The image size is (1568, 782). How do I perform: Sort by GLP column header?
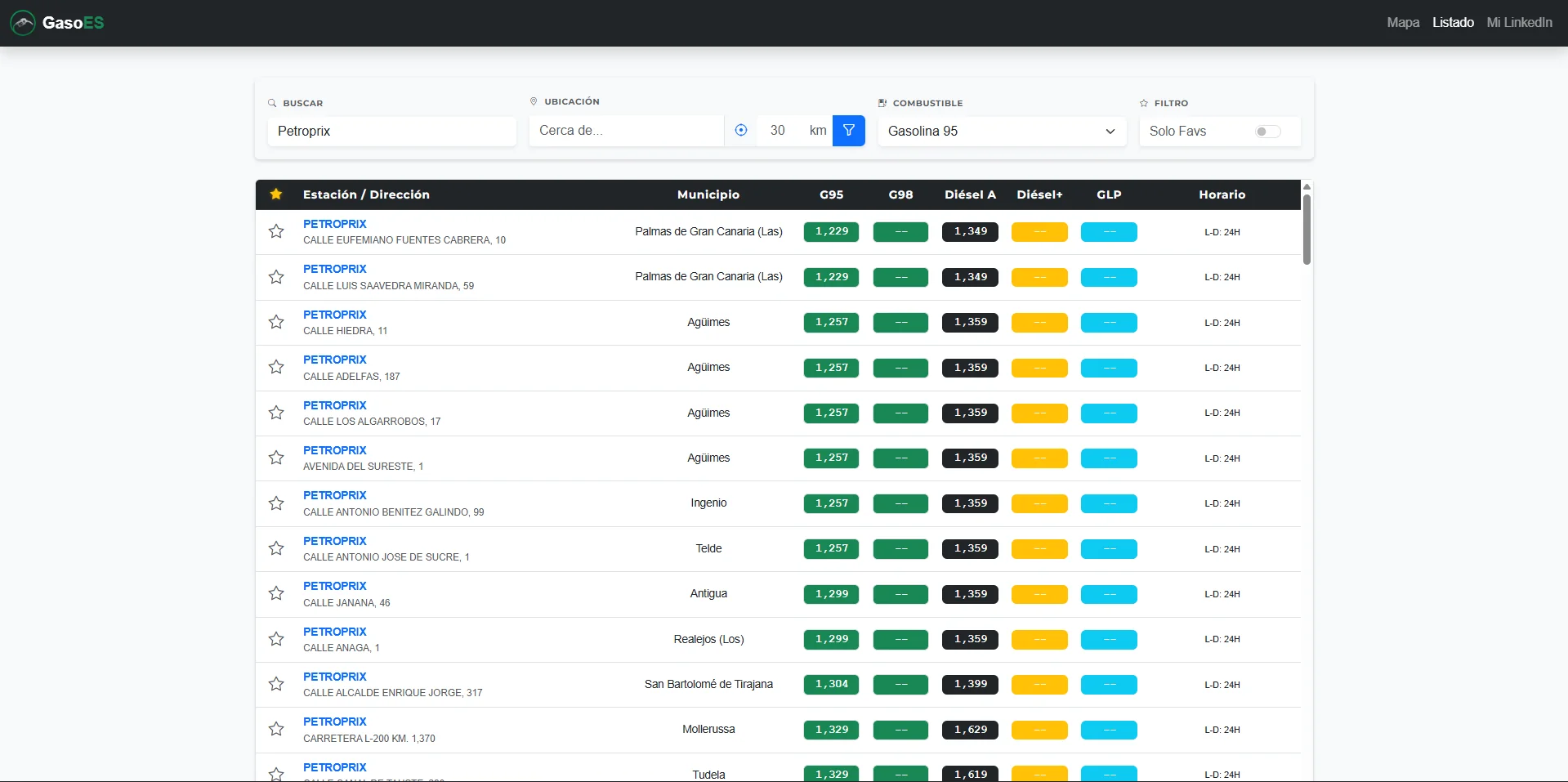pyautogui.click(x=1109, y=194)
